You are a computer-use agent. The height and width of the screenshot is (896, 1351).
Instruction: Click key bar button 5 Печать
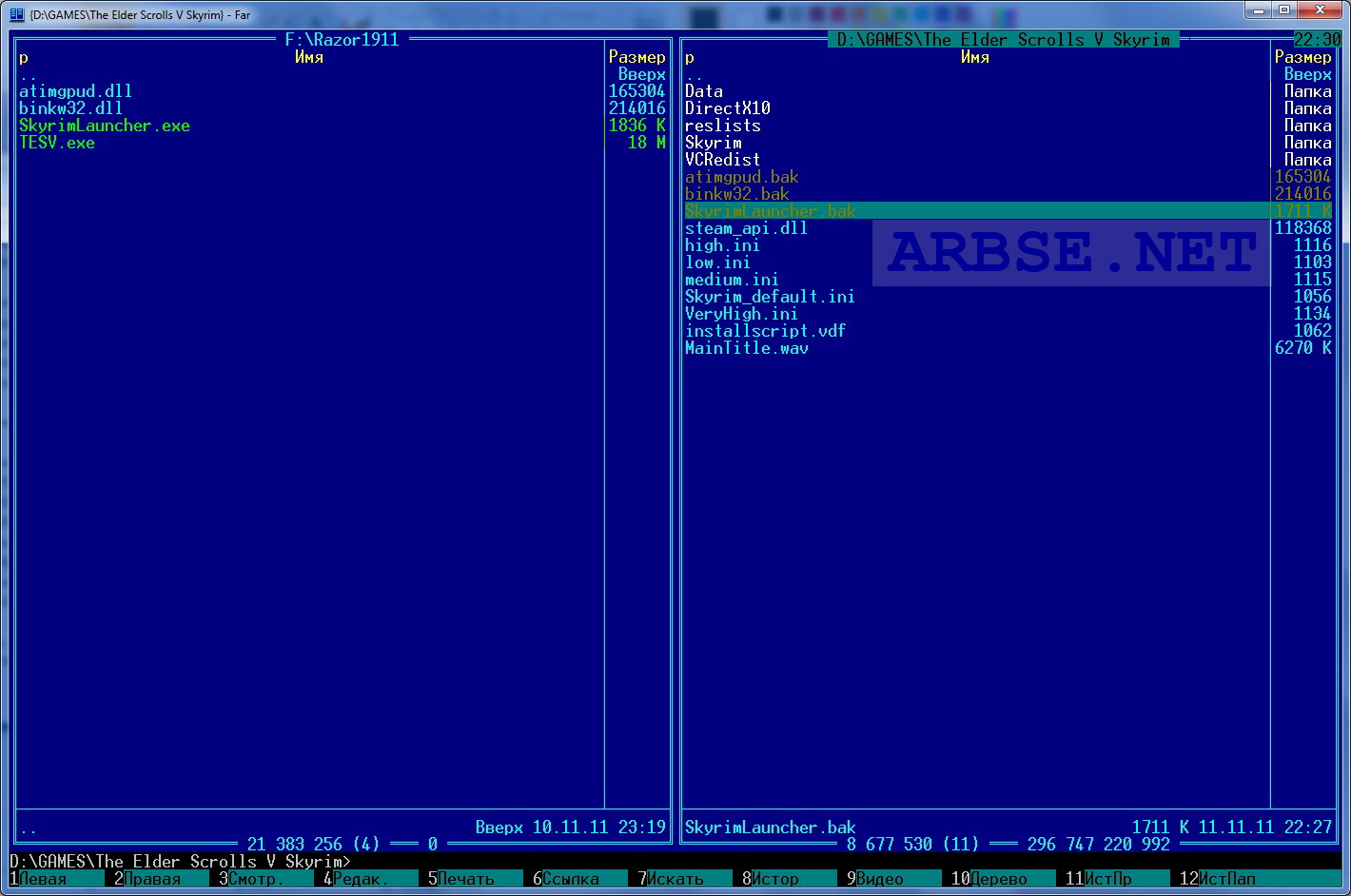point(476,879)
